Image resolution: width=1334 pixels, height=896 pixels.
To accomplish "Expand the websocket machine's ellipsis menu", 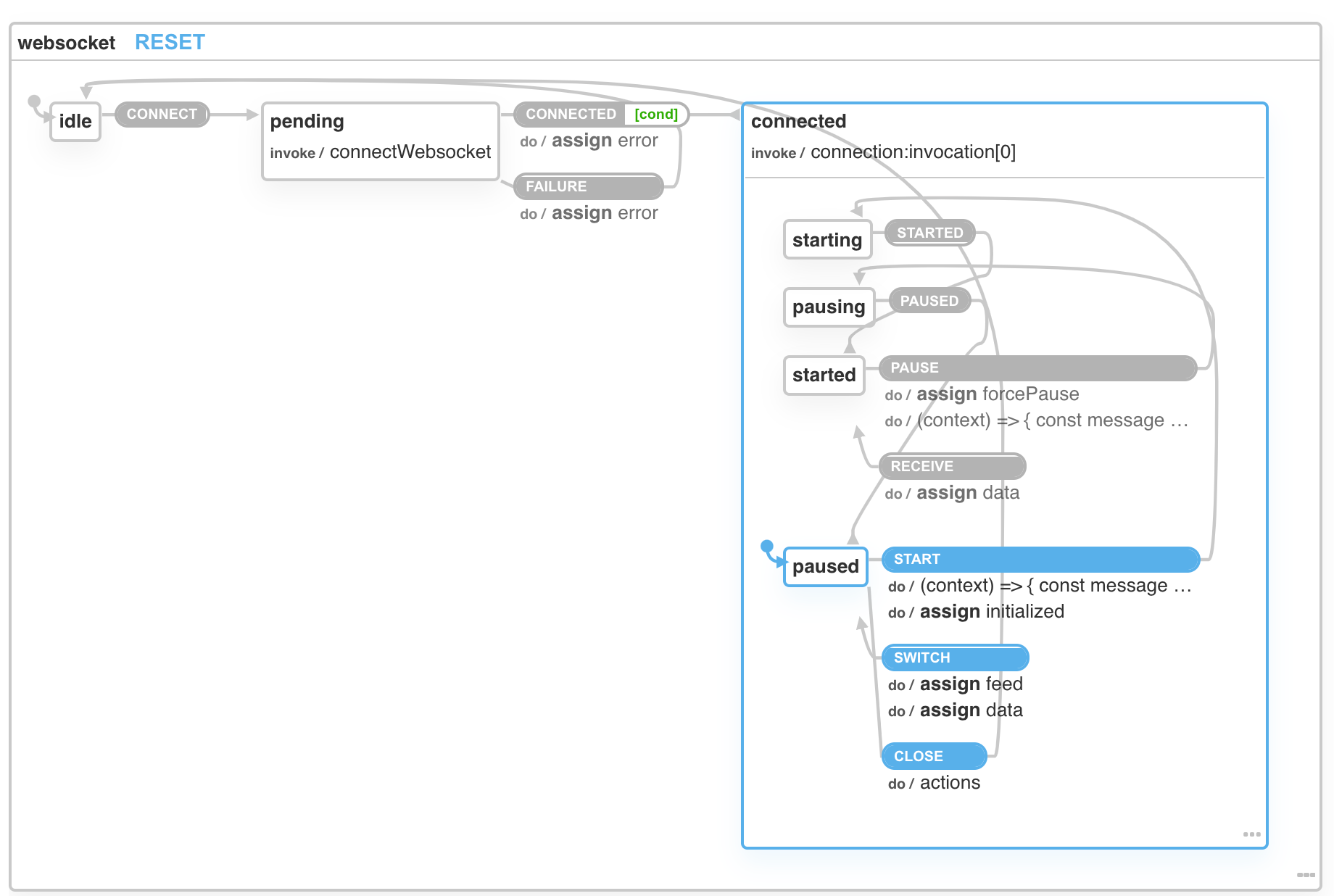I will [1306, 875].
